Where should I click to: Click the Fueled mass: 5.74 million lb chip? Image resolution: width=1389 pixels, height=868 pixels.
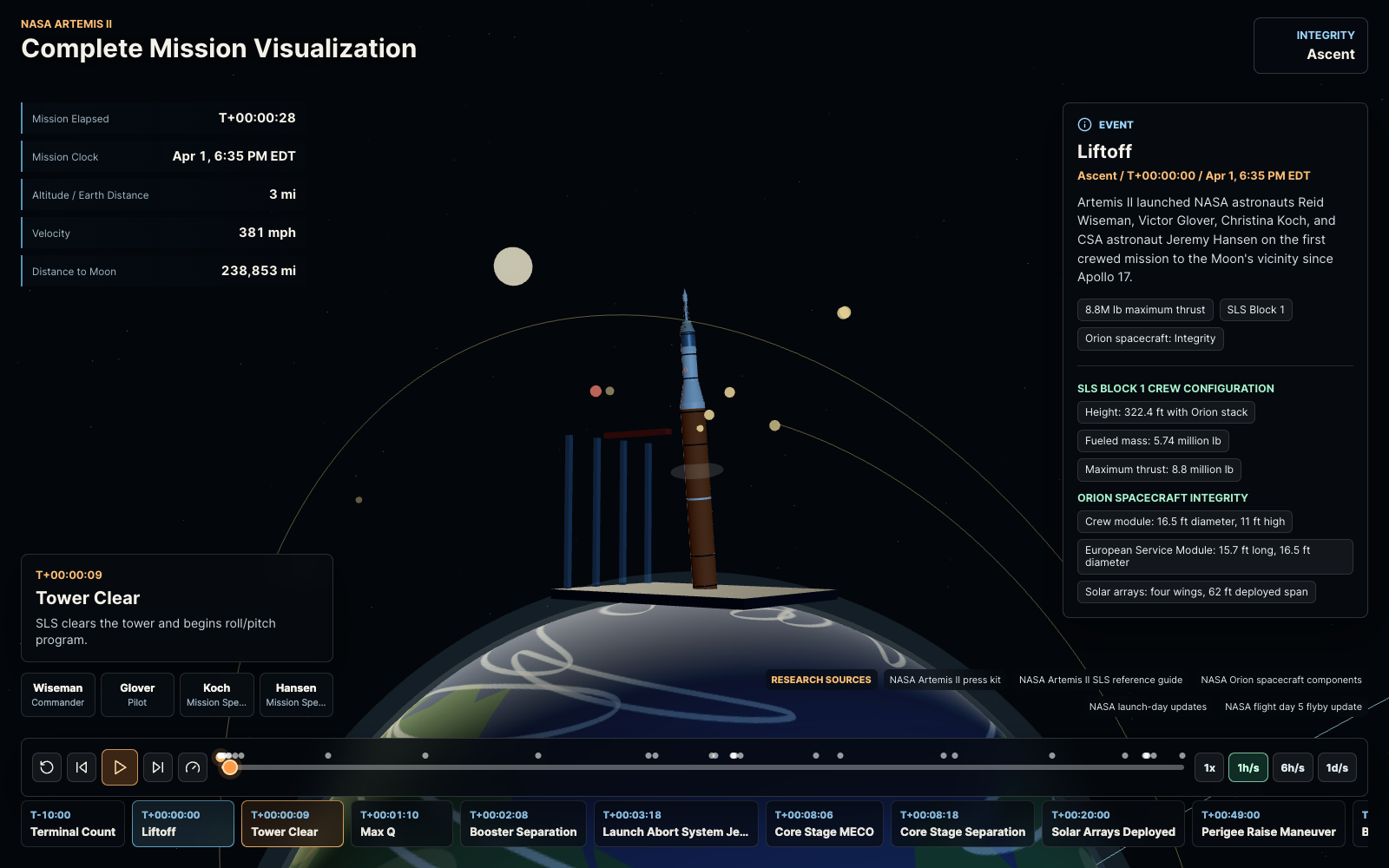(1153, 441)
